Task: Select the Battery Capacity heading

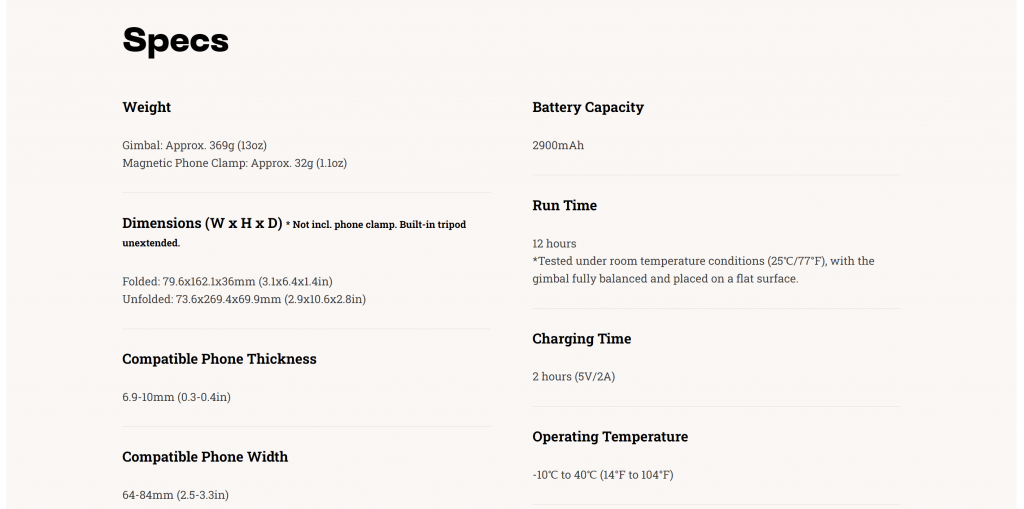Action: tap(588, 107)
